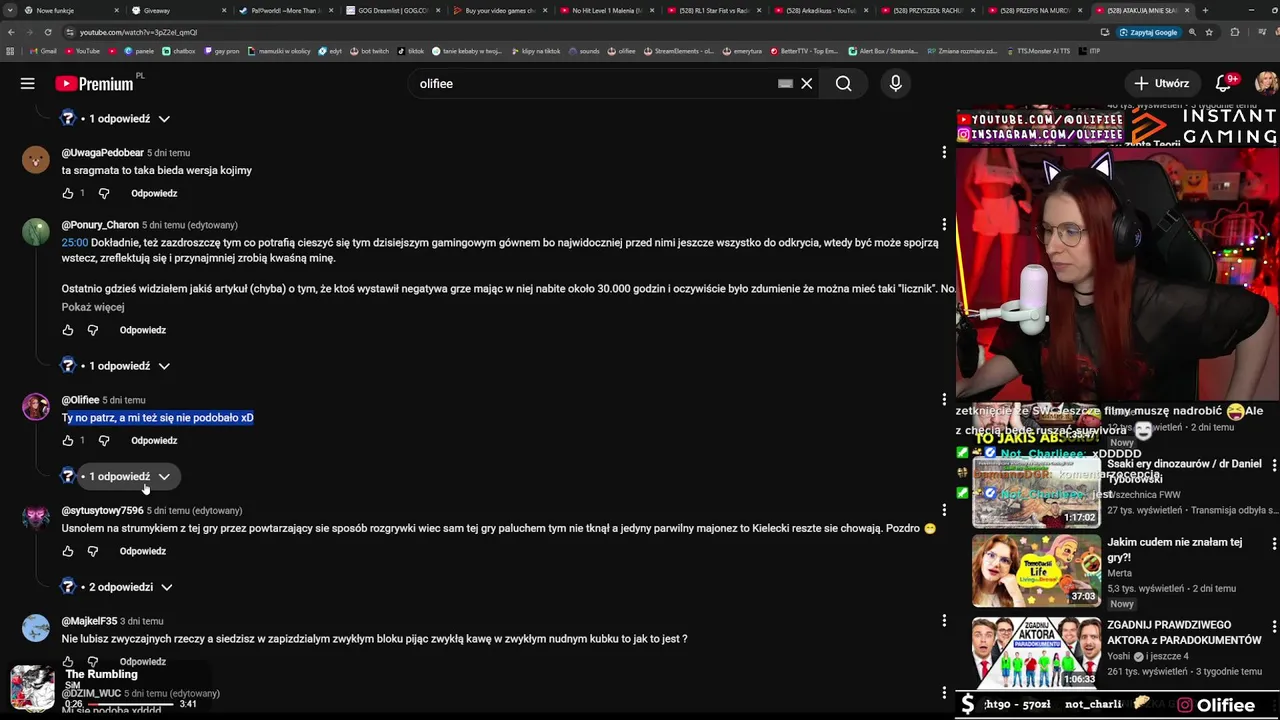Open the Jakim cudem nie znałam video thumbnail
Viewport: 1280px width, 720px height.
(1036, 570)
